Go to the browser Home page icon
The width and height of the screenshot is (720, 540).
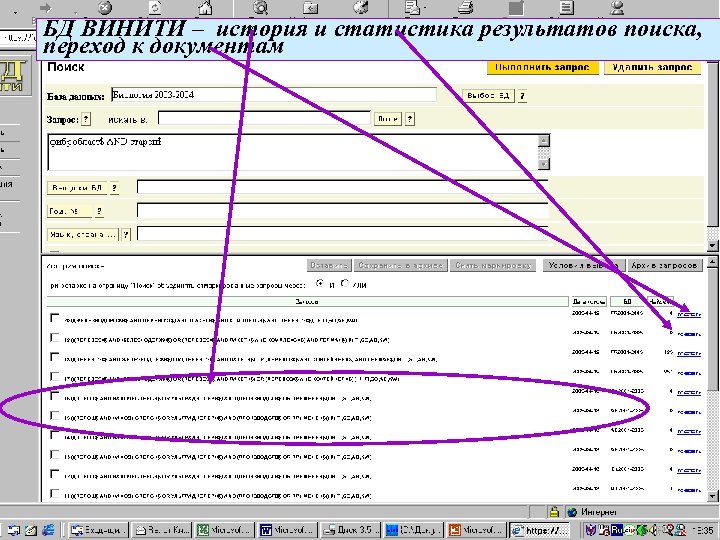(205, 7)
